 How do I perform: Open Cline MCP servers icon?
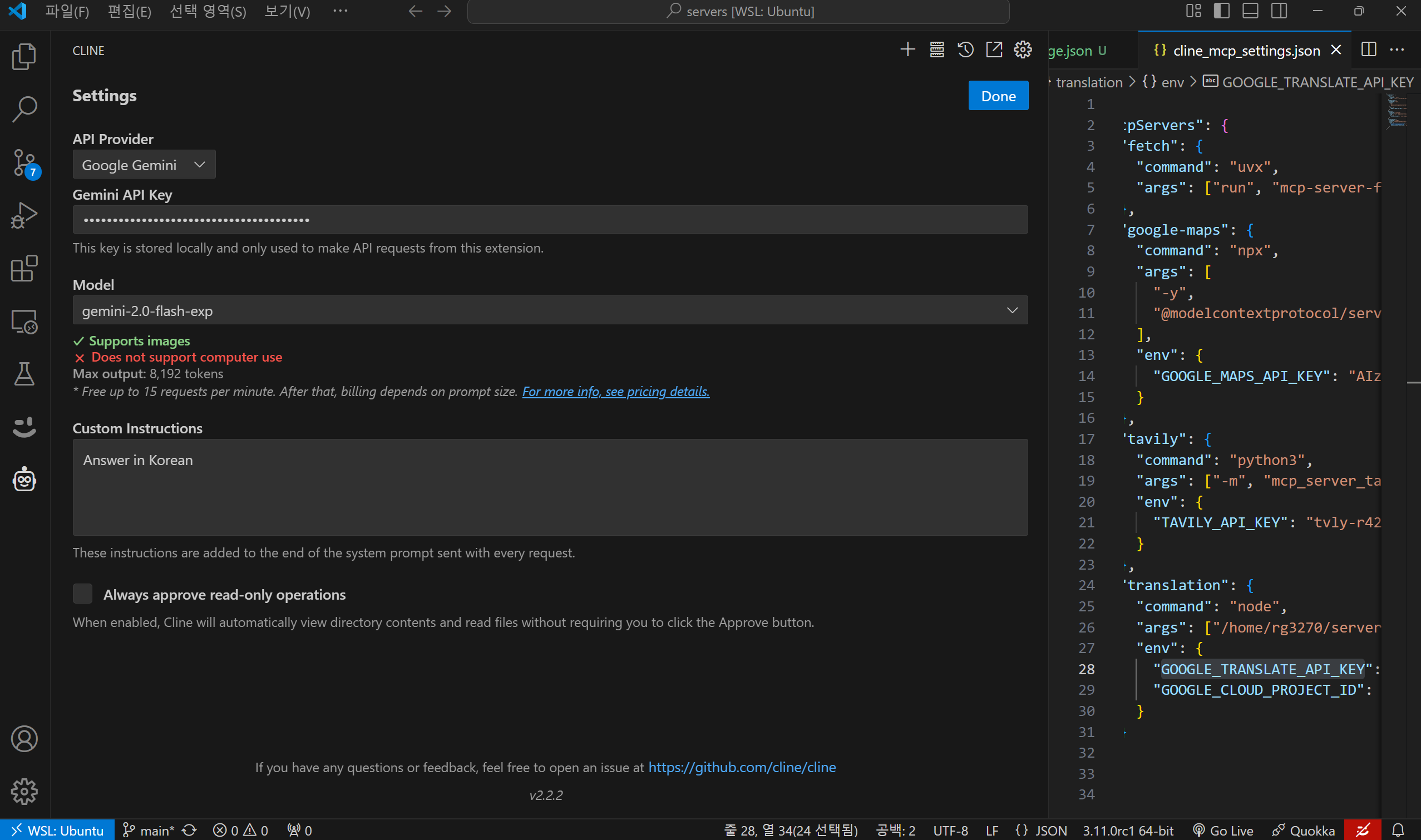coord(937,50)
